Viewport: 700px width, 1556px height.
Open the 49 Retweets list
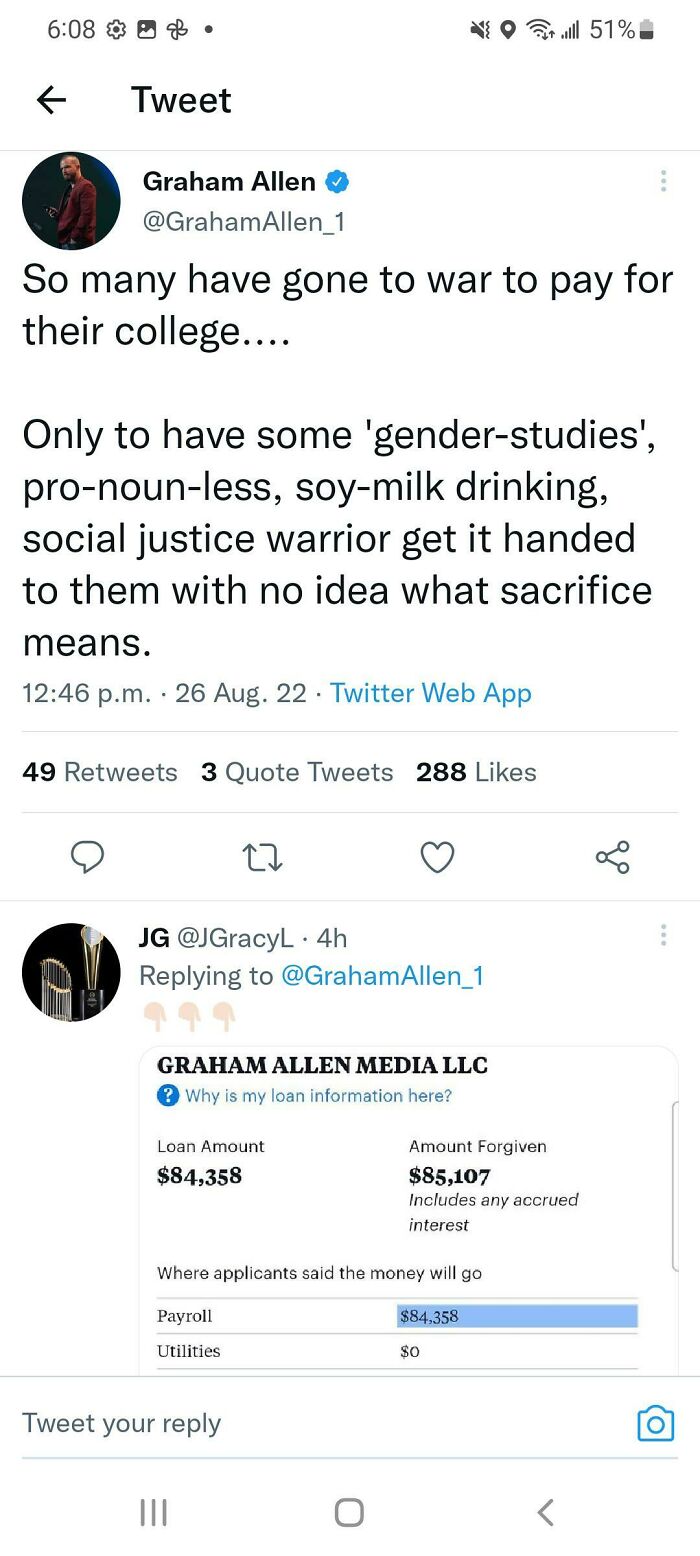(x=100, y=772)
